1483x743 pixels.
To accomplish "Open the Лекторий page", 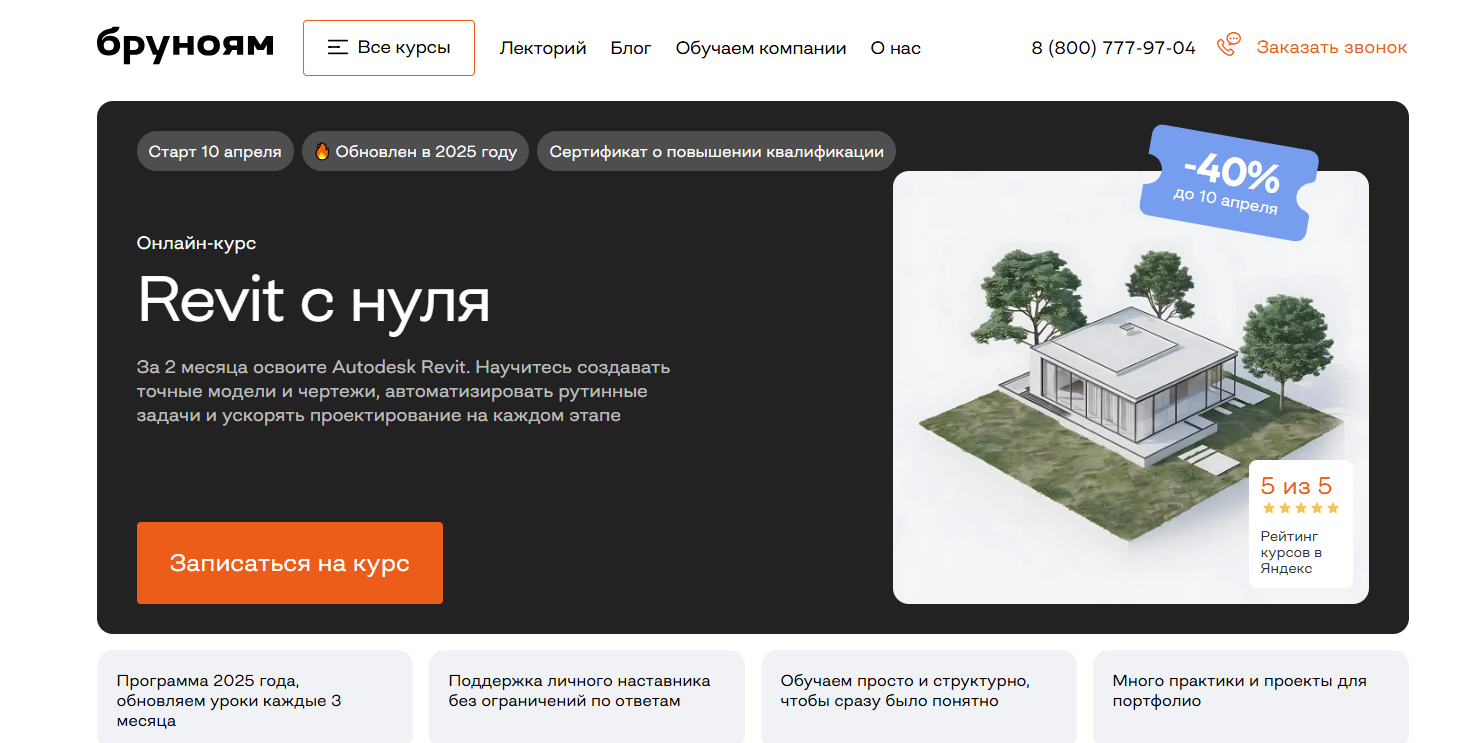I will [x=543, y=48].
